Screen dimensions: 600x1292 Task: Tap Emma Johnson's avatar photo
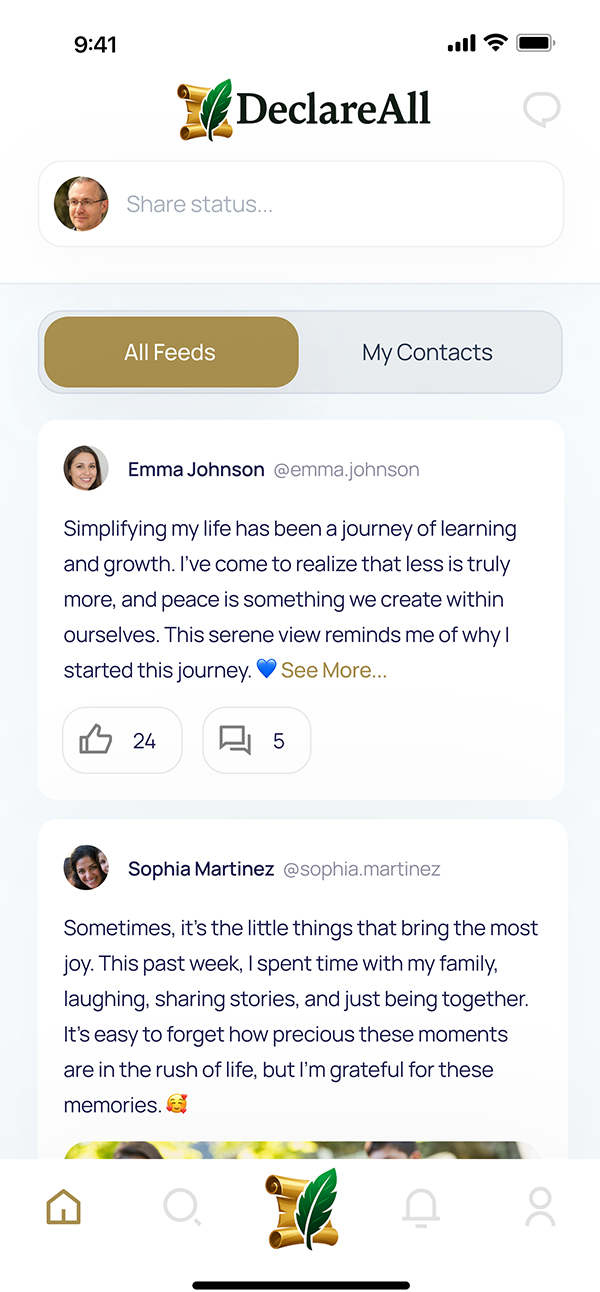coord(86,468)
